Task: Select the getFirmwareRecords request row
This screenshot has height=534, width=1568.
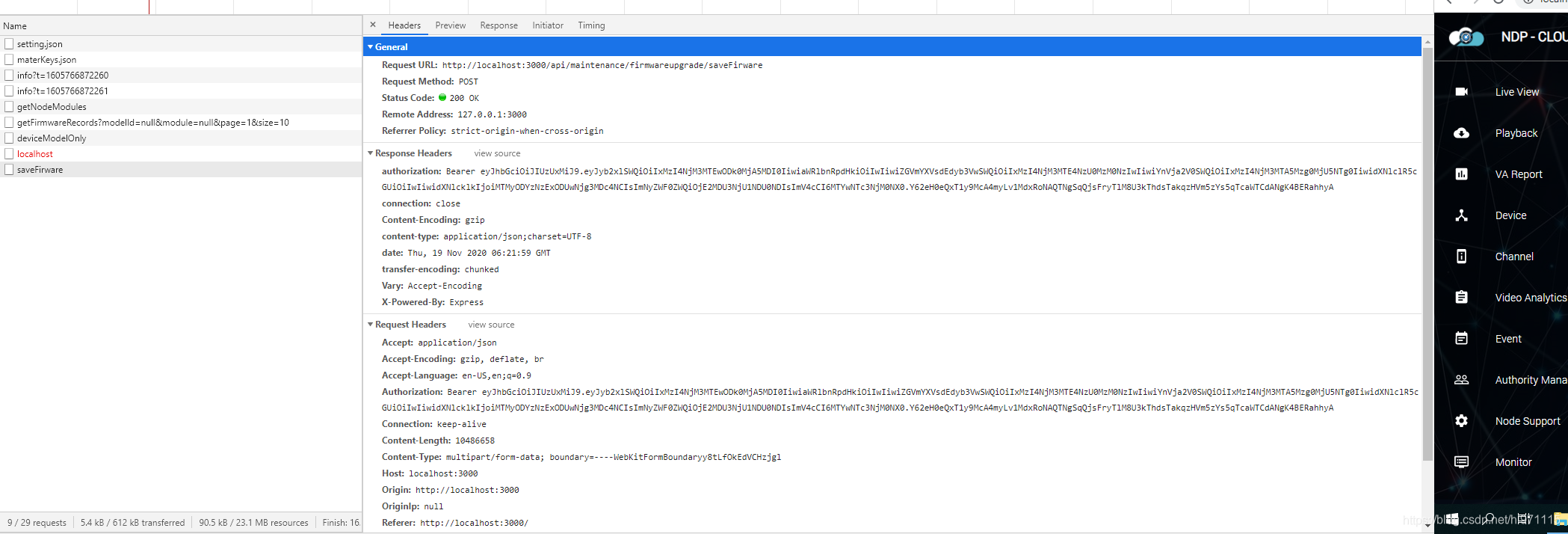Action: click(181, 123)
